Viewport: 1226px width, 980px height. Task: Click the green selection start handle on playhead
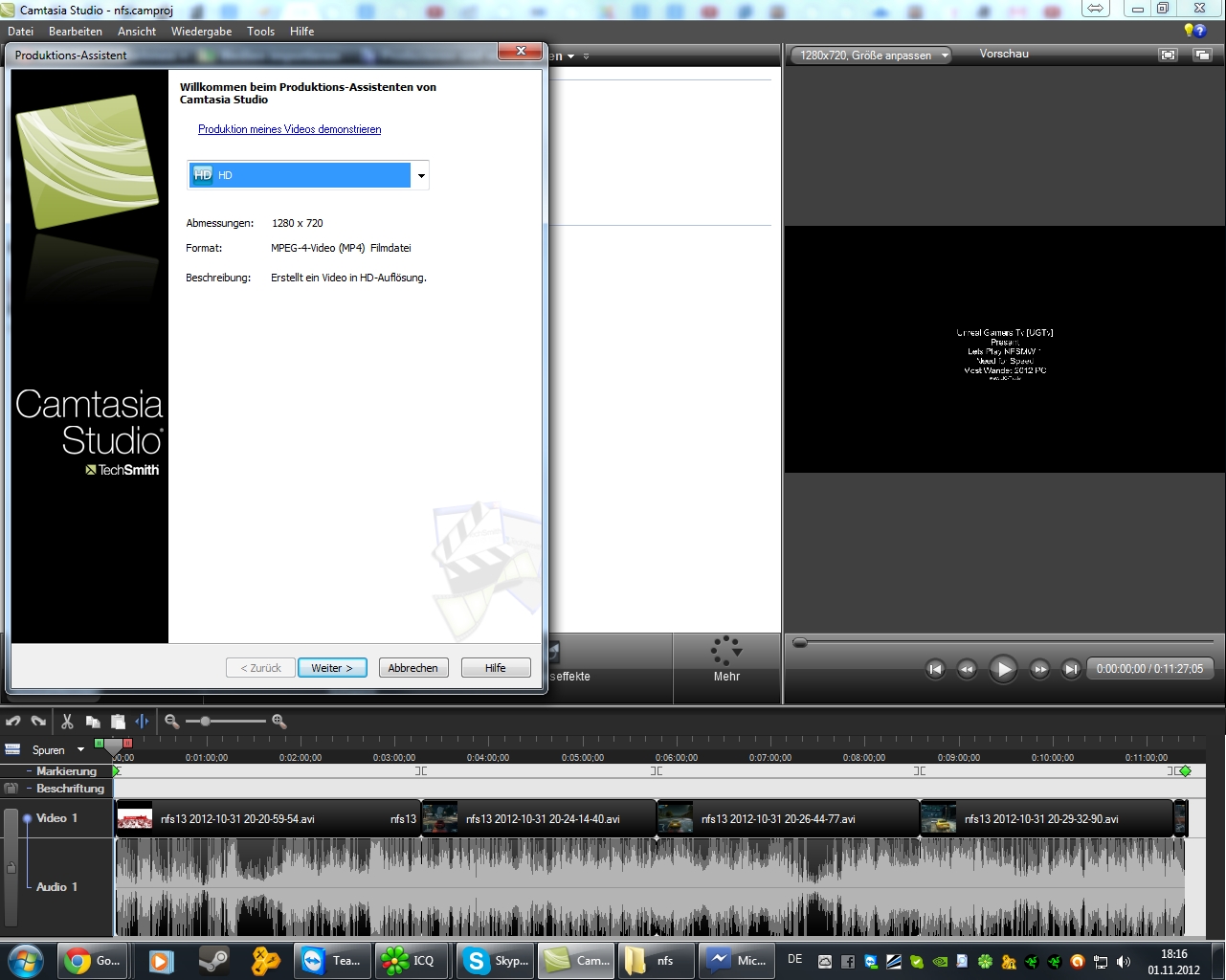[100, 743]
